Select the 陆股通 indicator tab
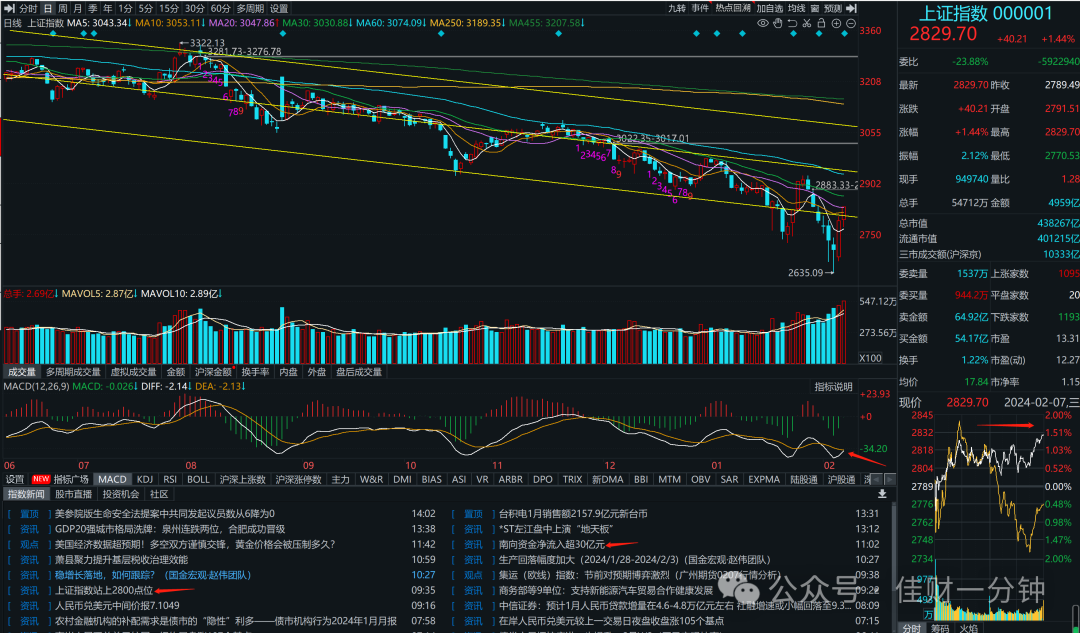This screenshot has width=1080, height=633. pyautogui.click(x=804, y=479)
